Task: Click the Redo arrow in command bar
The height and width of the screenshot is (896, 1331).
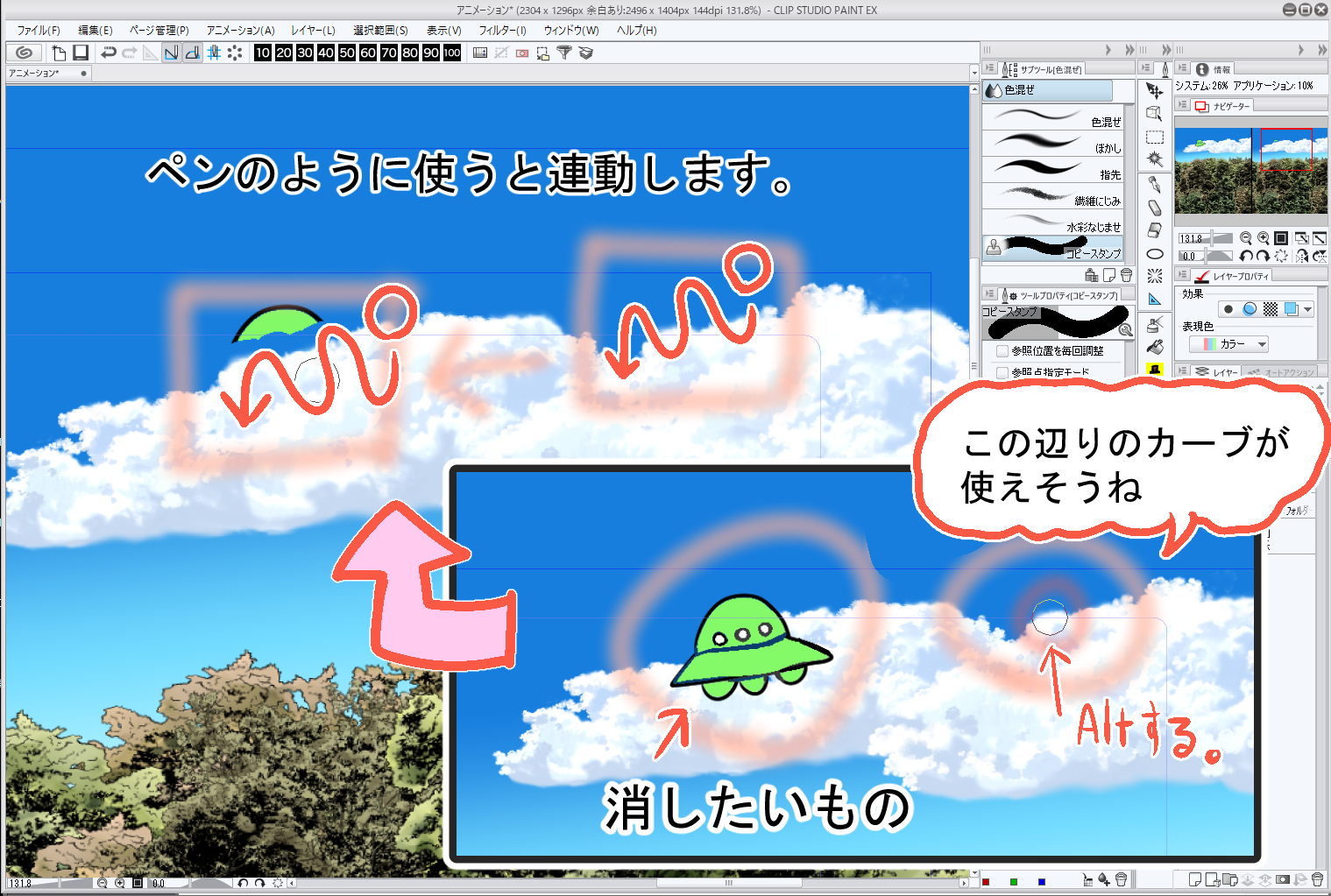Action: [129, 53]
